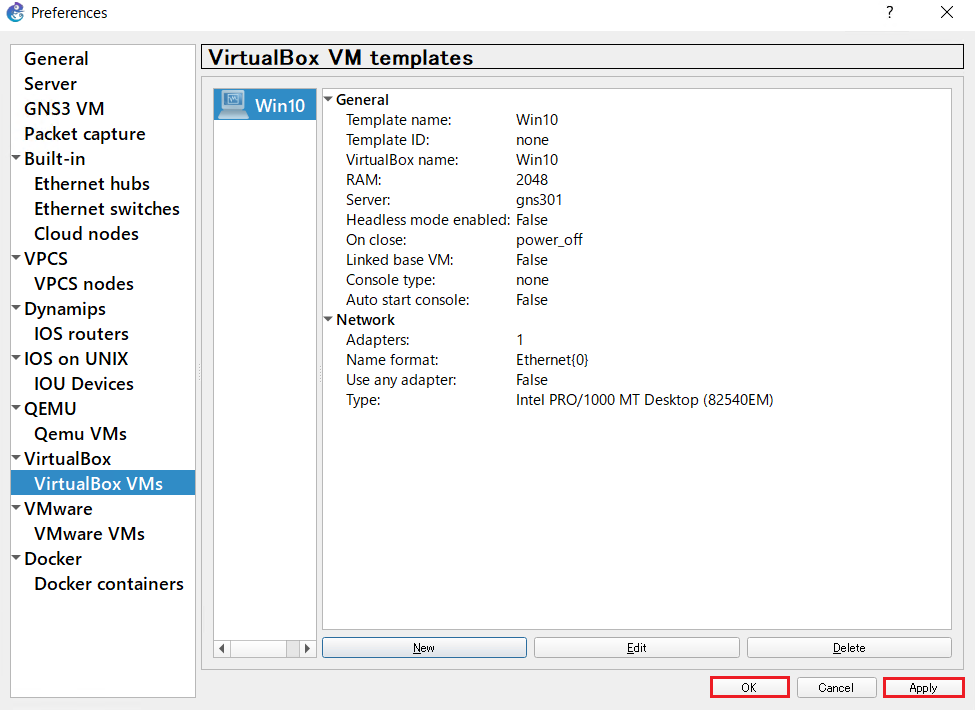Screen dimensions: 975x710
Task: Open Server preferences page
Action: click(x=50, y=83)
